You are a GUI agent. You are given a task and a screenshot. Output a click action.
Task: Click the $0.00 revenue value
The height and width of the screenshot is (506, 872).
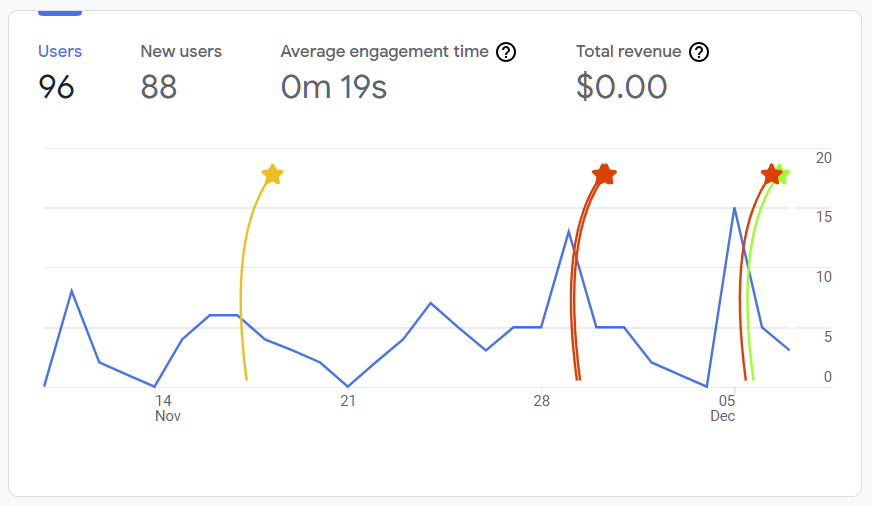621,87
